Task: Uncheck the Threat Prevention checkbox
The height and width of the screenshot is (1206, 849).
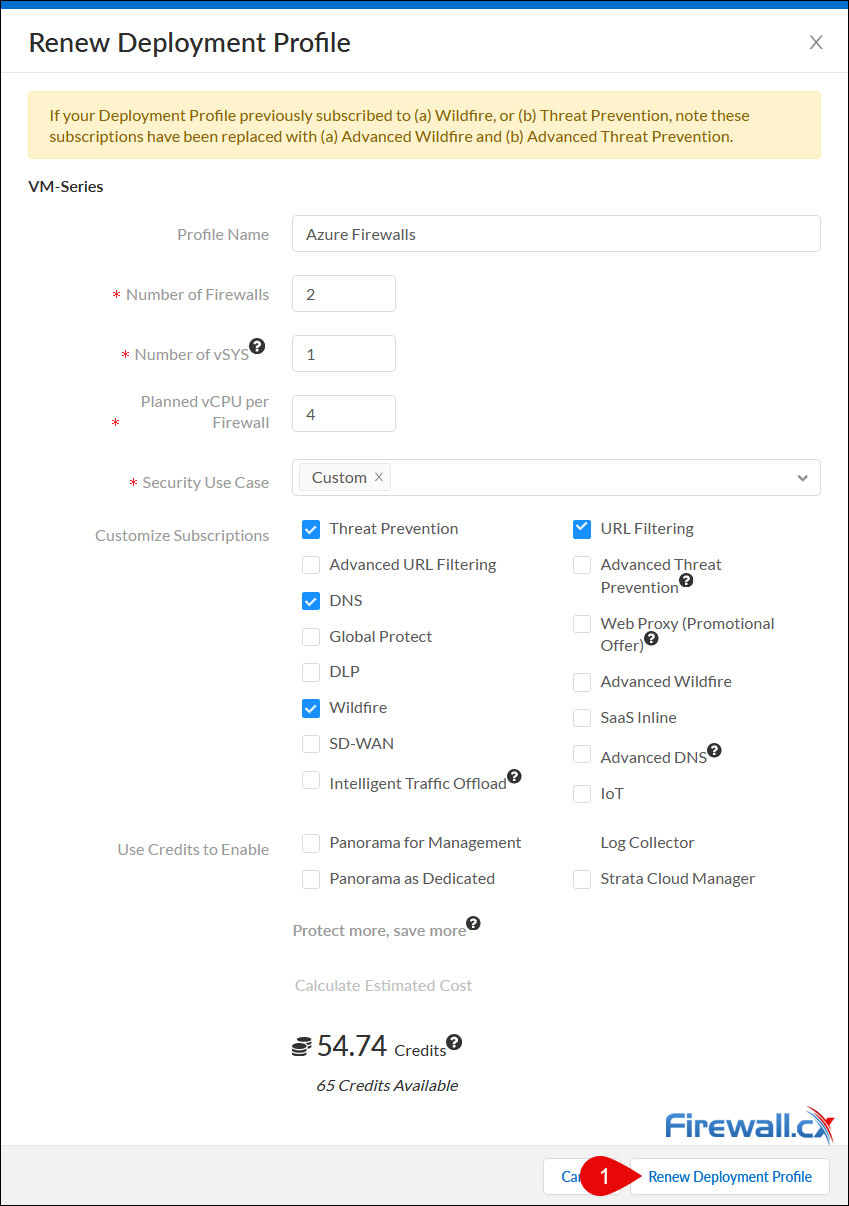Action: pyautogui.click(x=311, y=529)
